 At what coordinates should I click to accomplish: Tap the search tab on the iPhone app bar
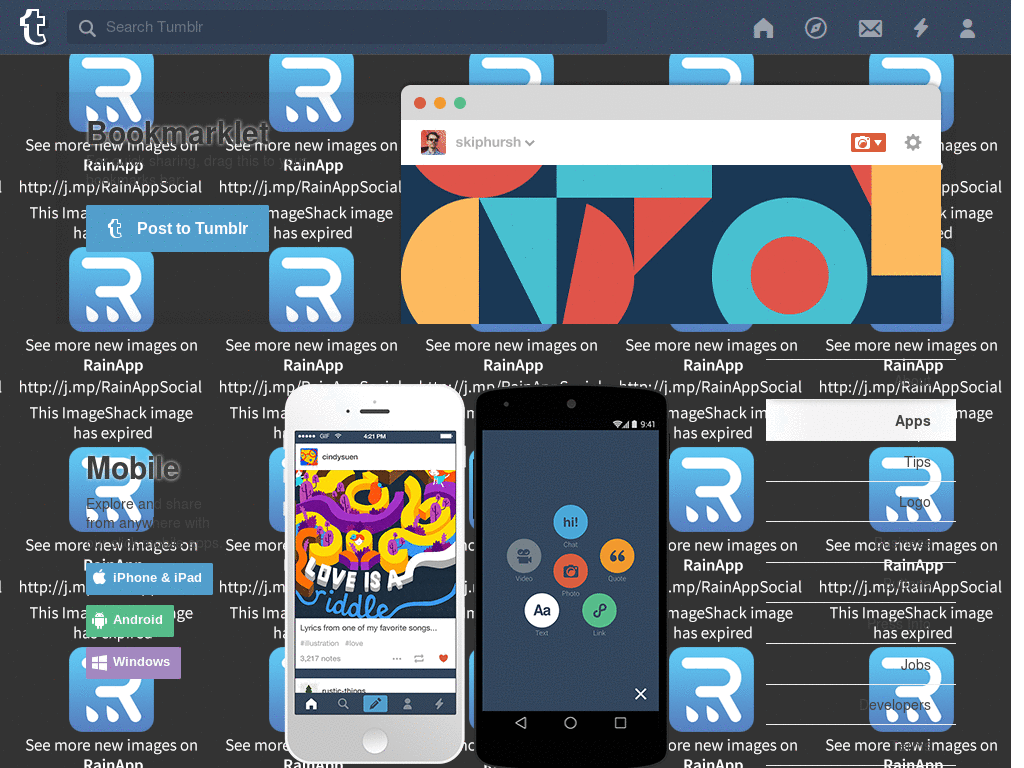[x=343, y=704]
